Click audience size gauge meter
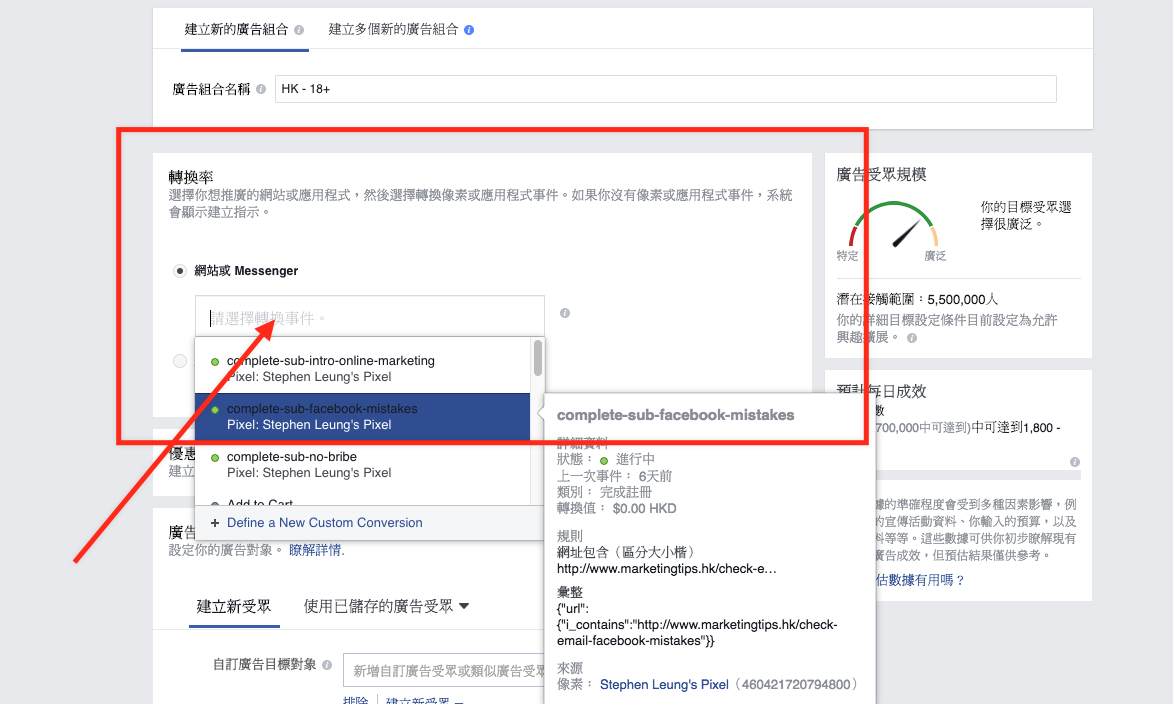 [x=893, y=224]
